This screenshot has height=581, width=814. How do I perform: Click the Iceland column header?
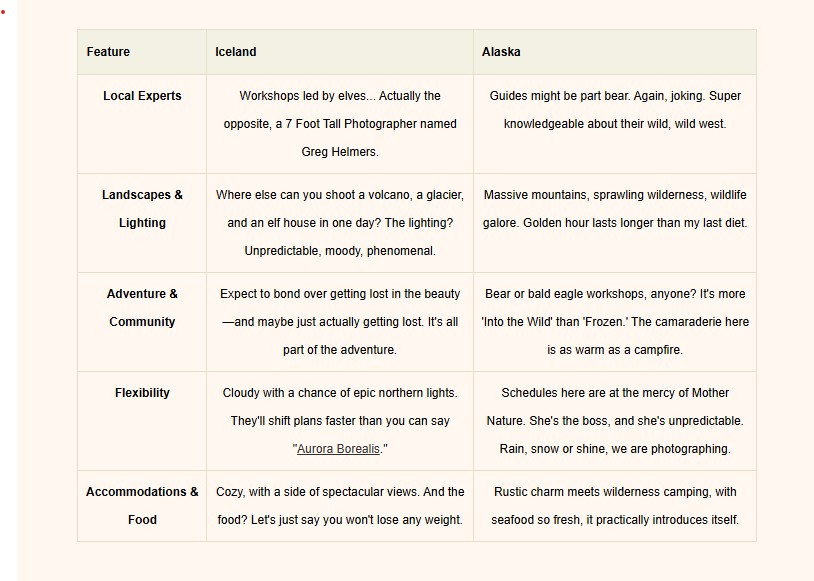(236, 52)
